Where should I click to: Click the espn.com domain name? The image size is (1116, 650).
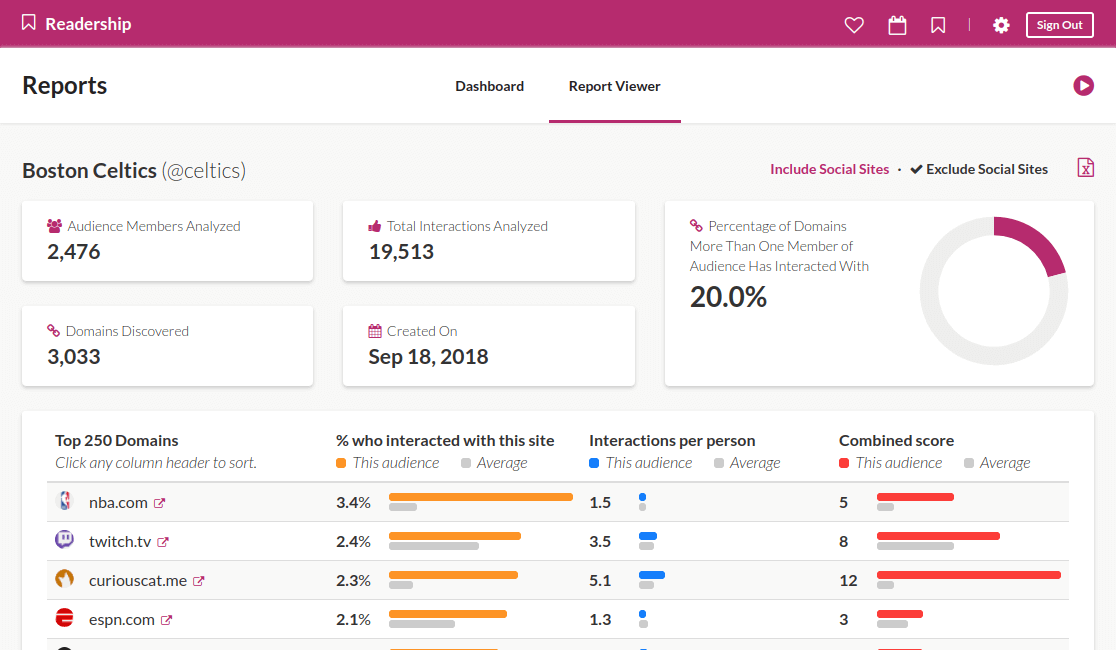(122, 620)
